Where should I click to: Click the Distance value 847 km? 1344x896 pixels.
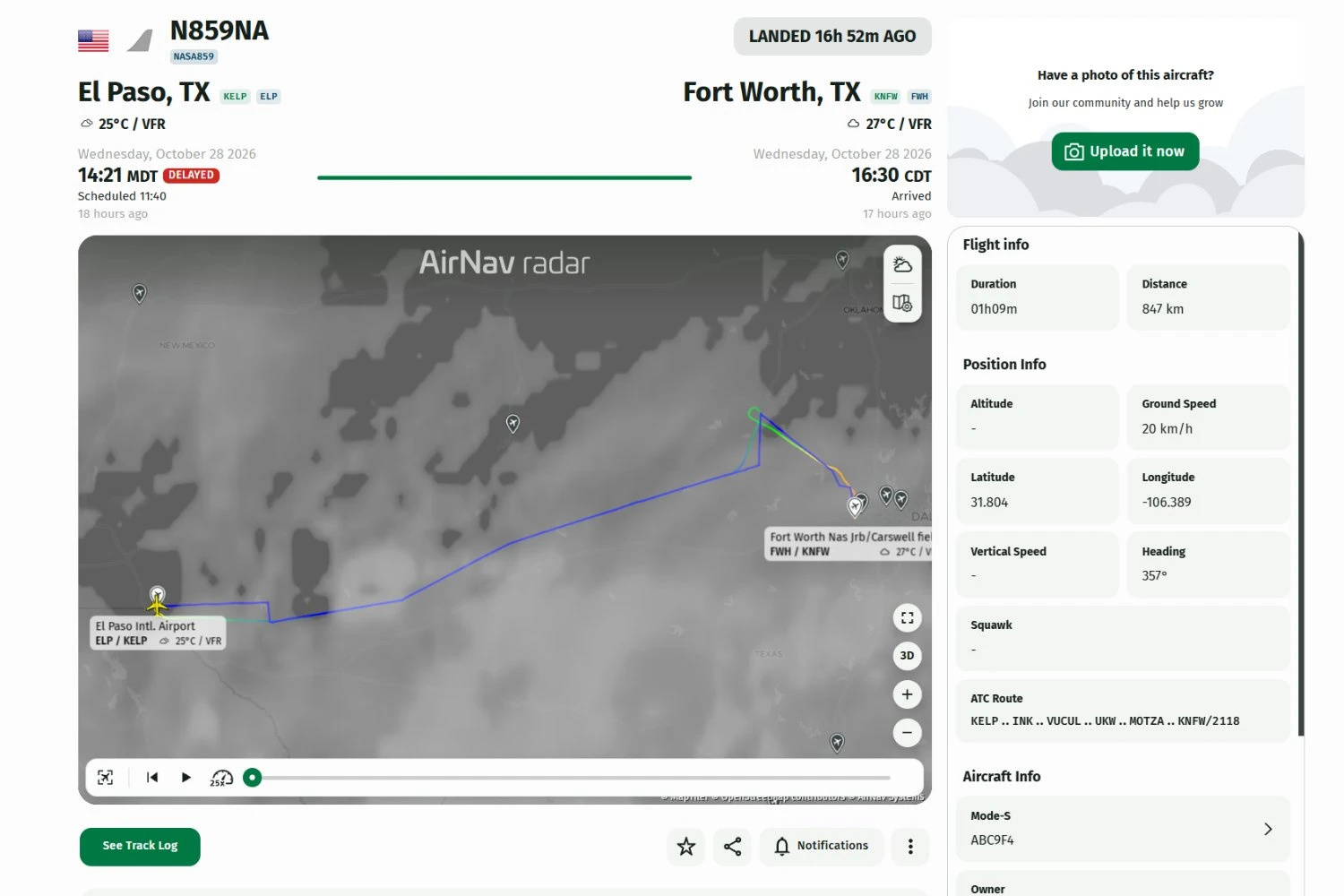tap(1162, 309)
